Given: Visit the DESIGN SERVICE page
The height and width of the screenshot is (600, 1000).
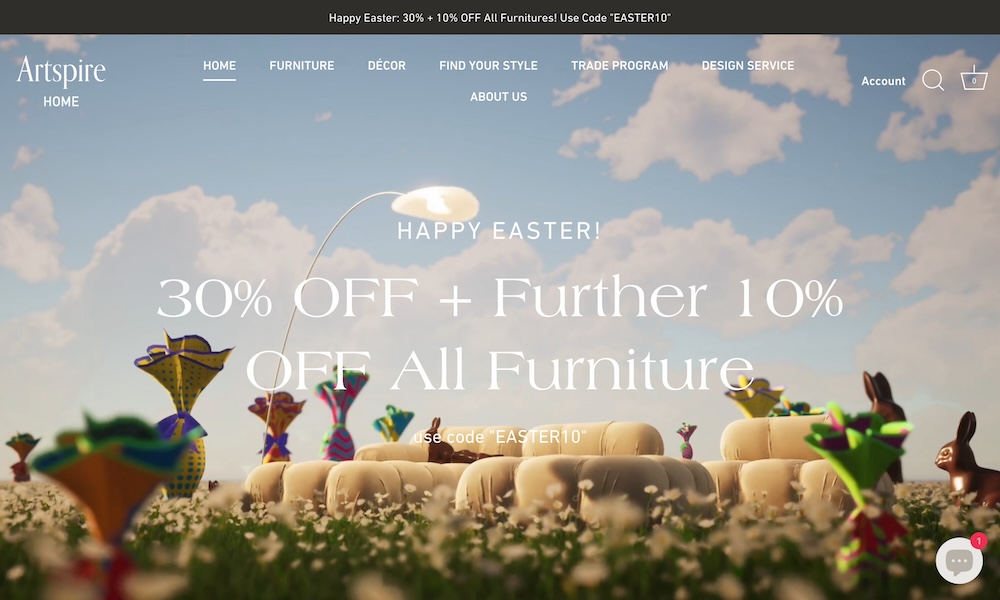Looking at the screenshot, I should tap(748, 66).
